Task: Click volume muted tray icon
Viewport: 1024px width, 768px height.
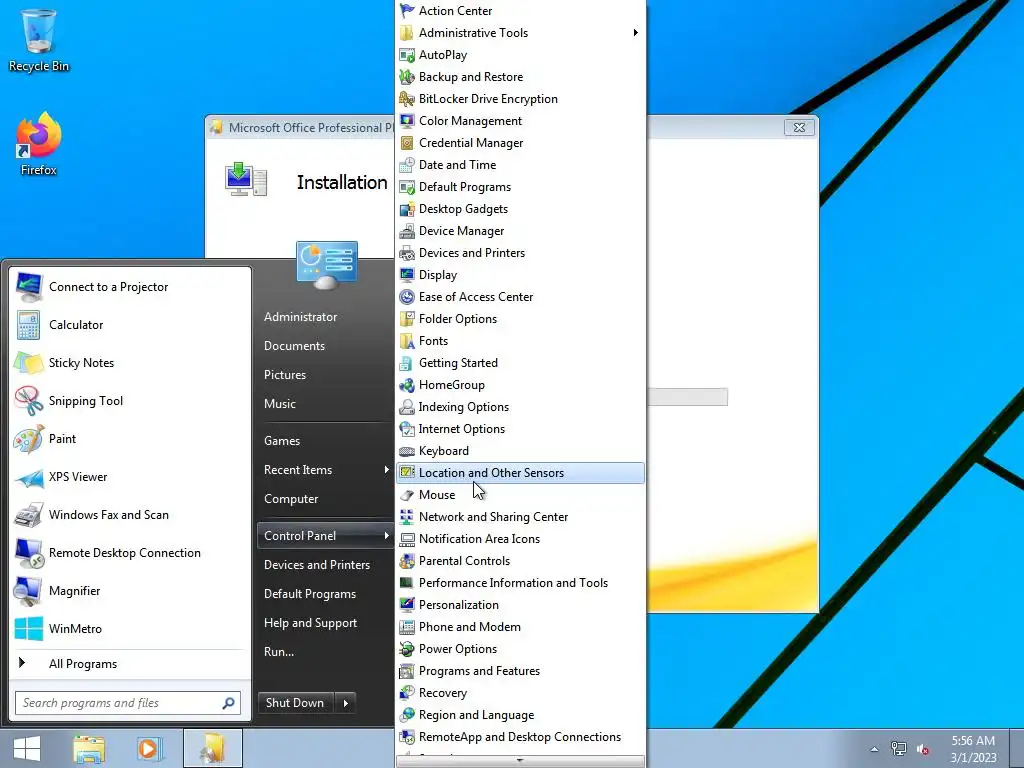Action: click(923, 749)
